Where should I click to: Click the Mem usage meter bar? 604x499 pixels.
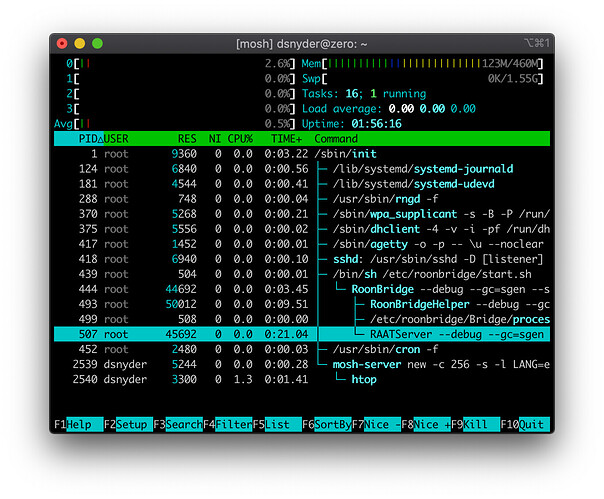(422, 63)
